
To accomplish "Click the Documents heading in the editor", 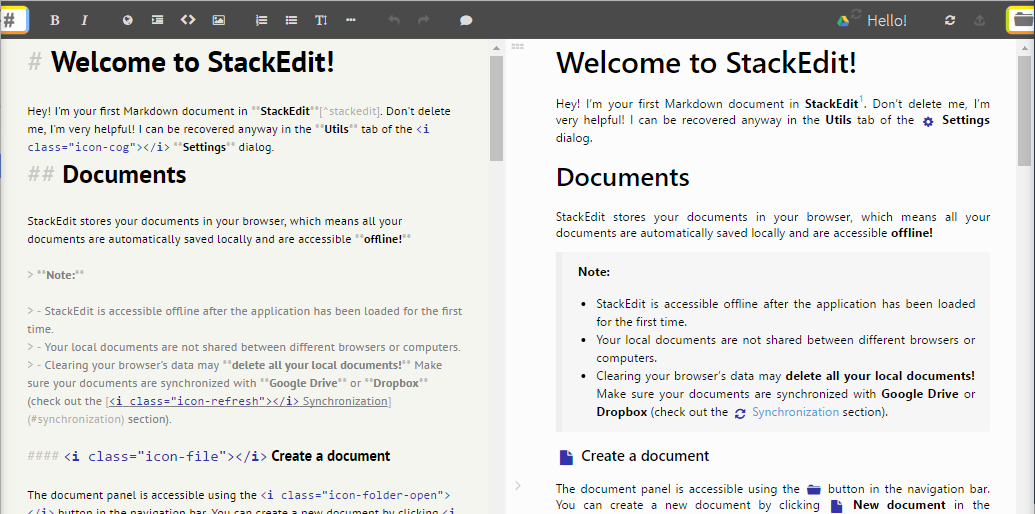I will tap(124, 174).
